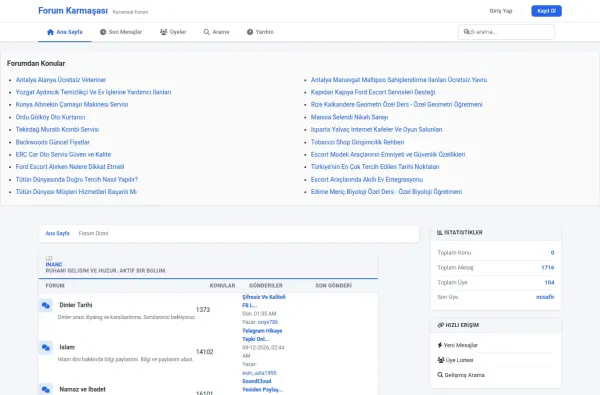Click the small icon above the INANC category

click(49, 258)
